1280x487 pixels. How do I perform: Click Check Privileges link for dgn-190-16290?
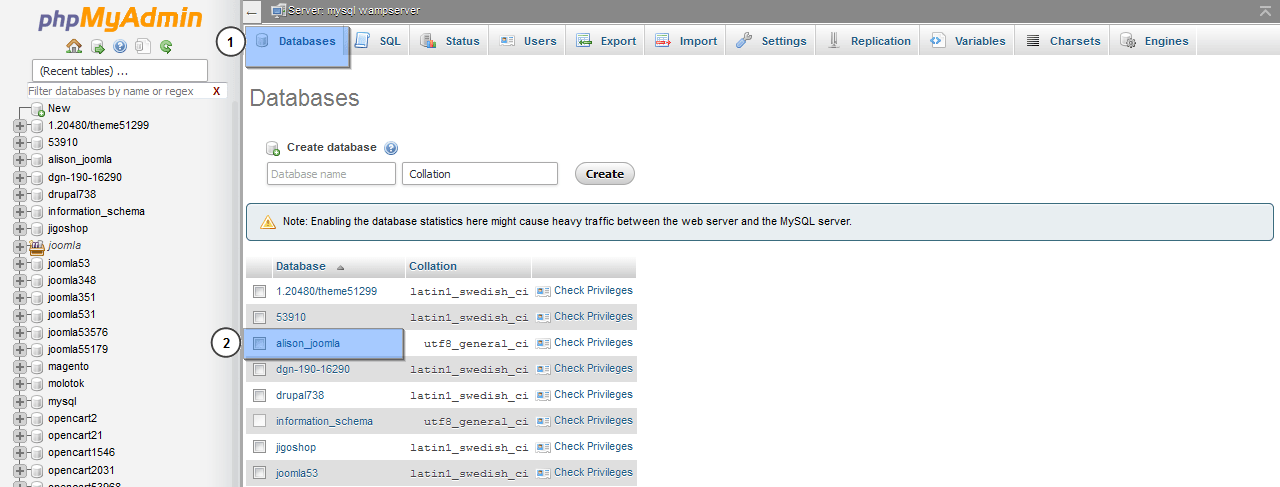coord(593,369)
